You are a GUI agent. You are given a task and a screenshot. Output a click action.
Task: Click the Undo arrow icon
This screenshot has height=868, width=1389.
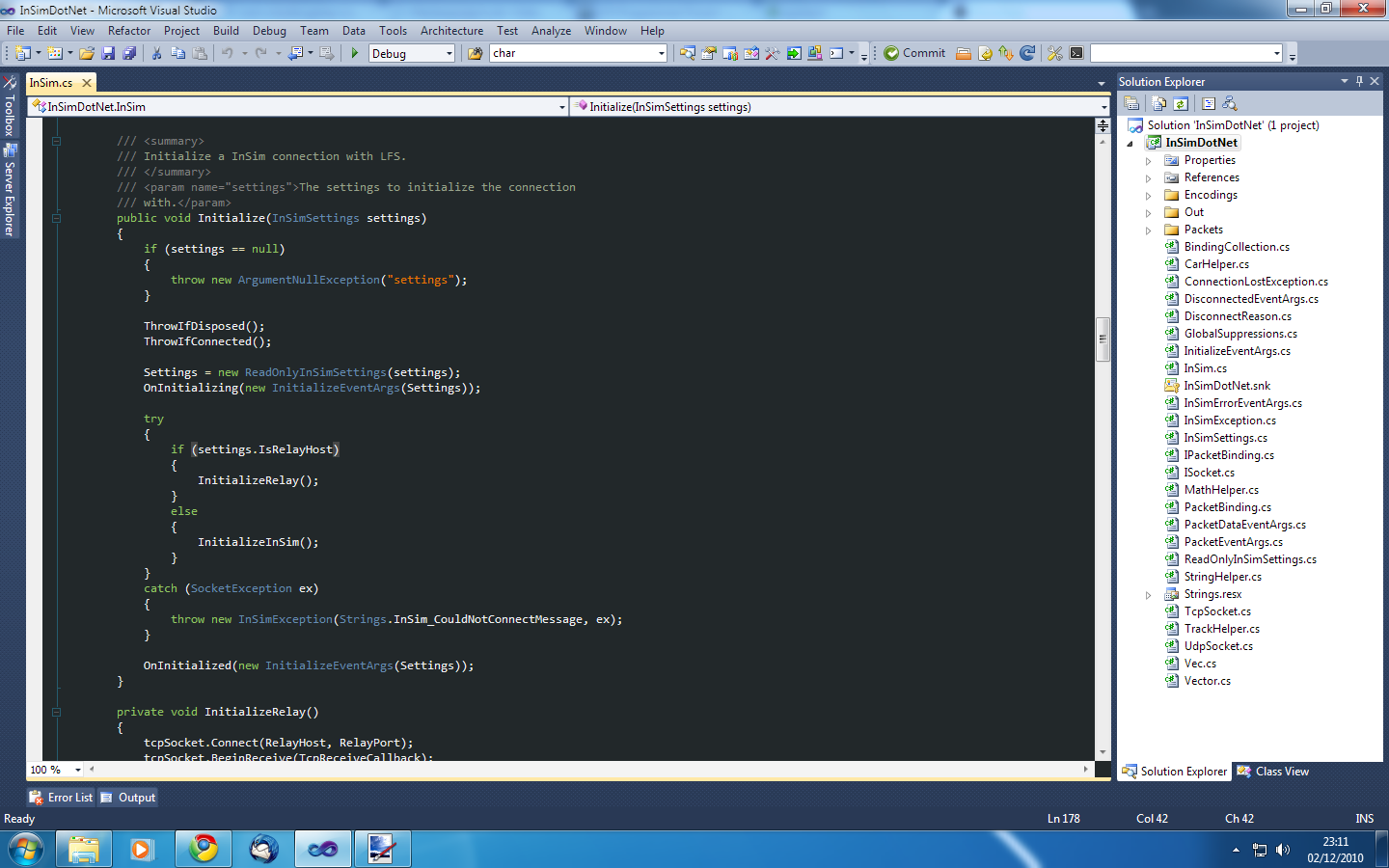click(227, 53)
